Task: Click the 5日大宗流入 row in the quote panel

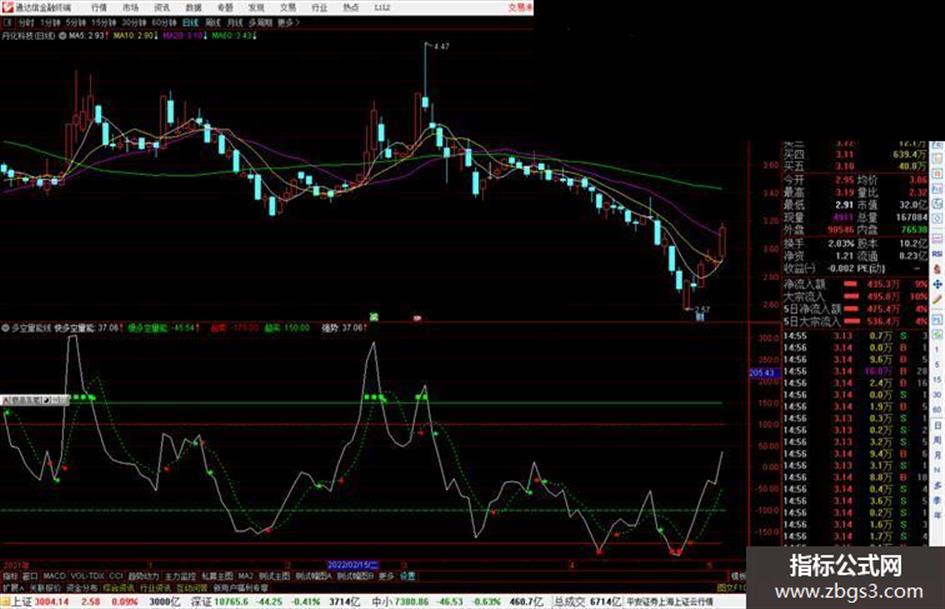Action: pyautogui.click(x=856, y=321)
